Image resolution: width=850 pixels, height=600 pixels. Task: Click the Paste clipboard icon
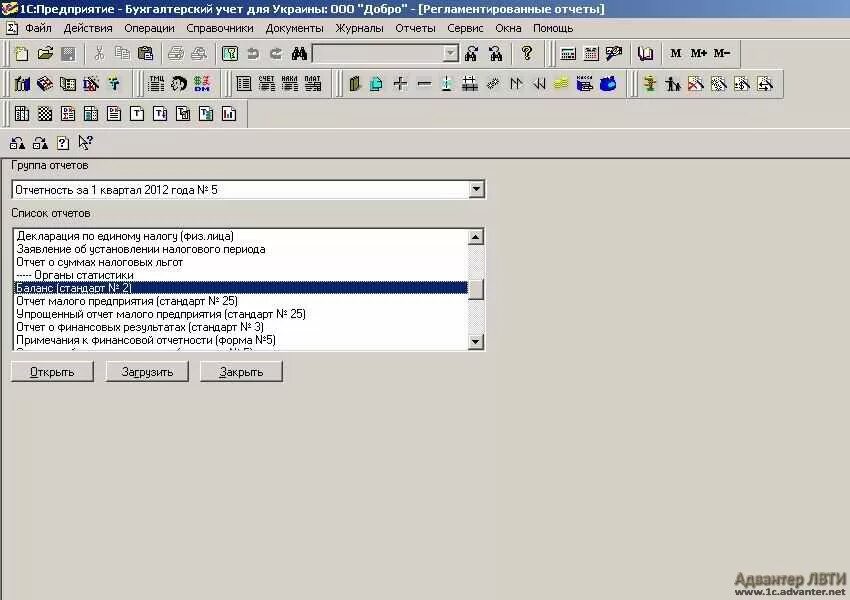pyautogui.click(x=145, y=53)
